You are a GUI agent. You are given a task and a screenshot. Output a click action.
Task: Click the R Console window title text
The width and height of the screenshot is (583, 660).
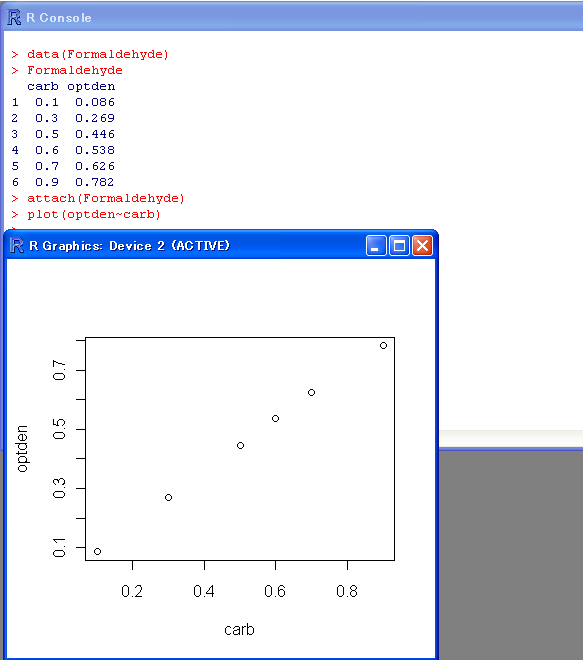[59, 18]
